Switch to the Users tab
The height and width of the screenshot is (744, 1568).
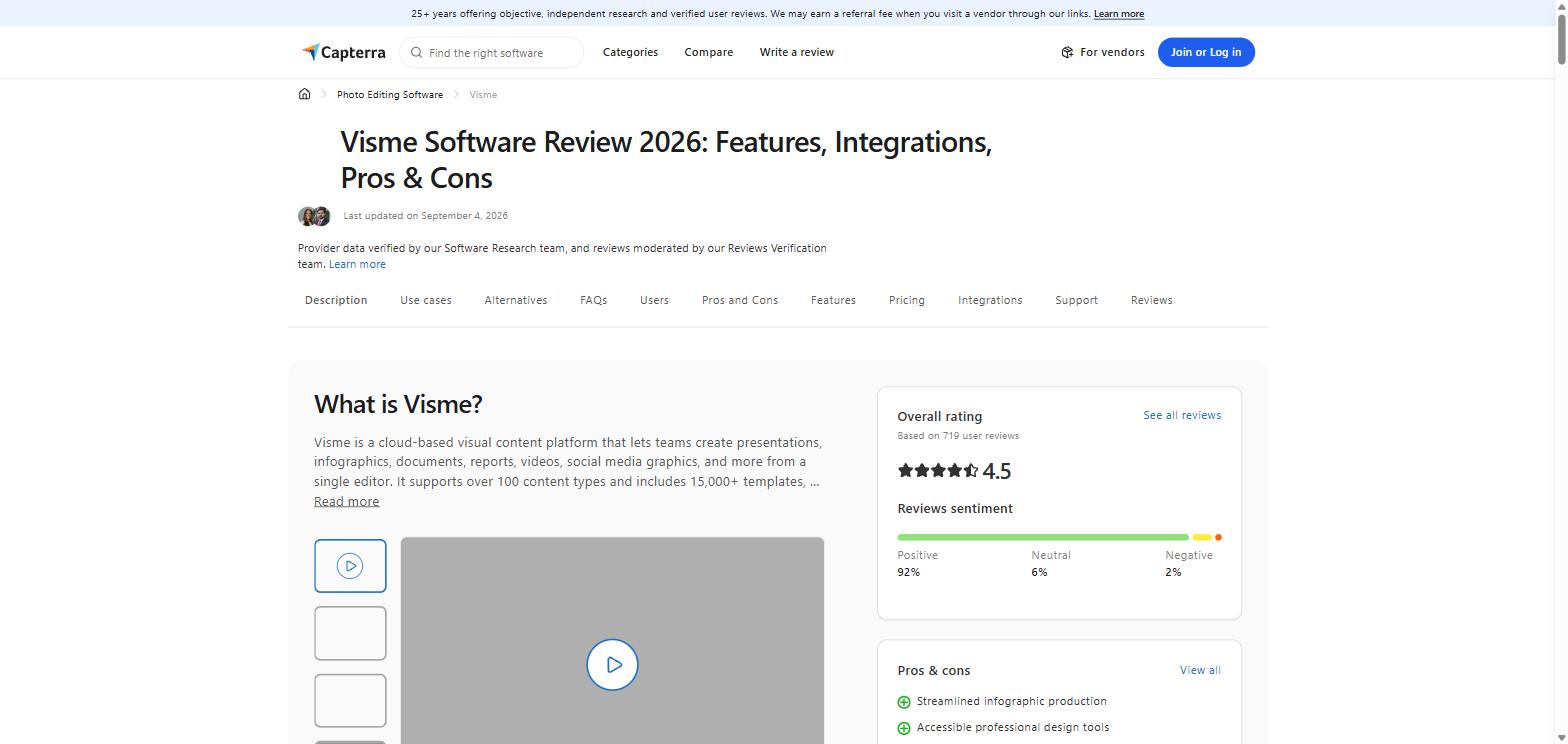tap(654, 300)
